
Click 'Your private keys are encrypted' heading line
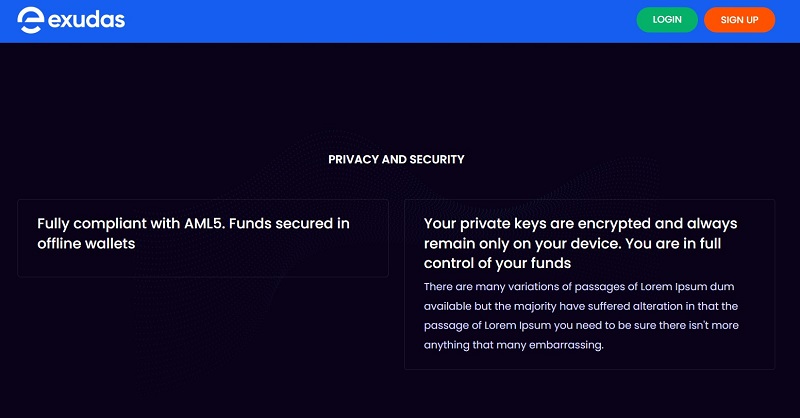tap(582, 223)
